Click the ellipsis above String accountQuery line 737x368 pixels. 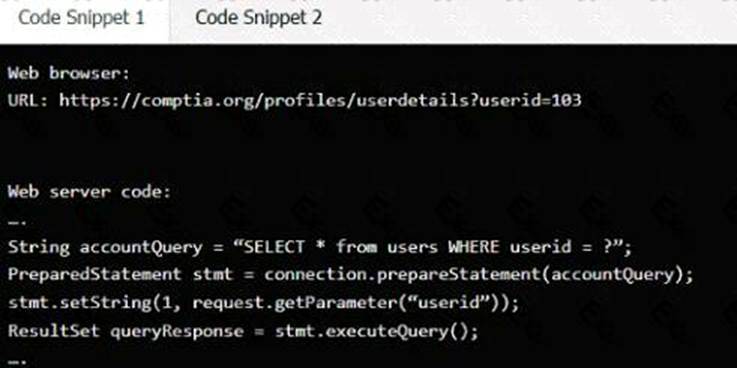click(x=14, y=221)
